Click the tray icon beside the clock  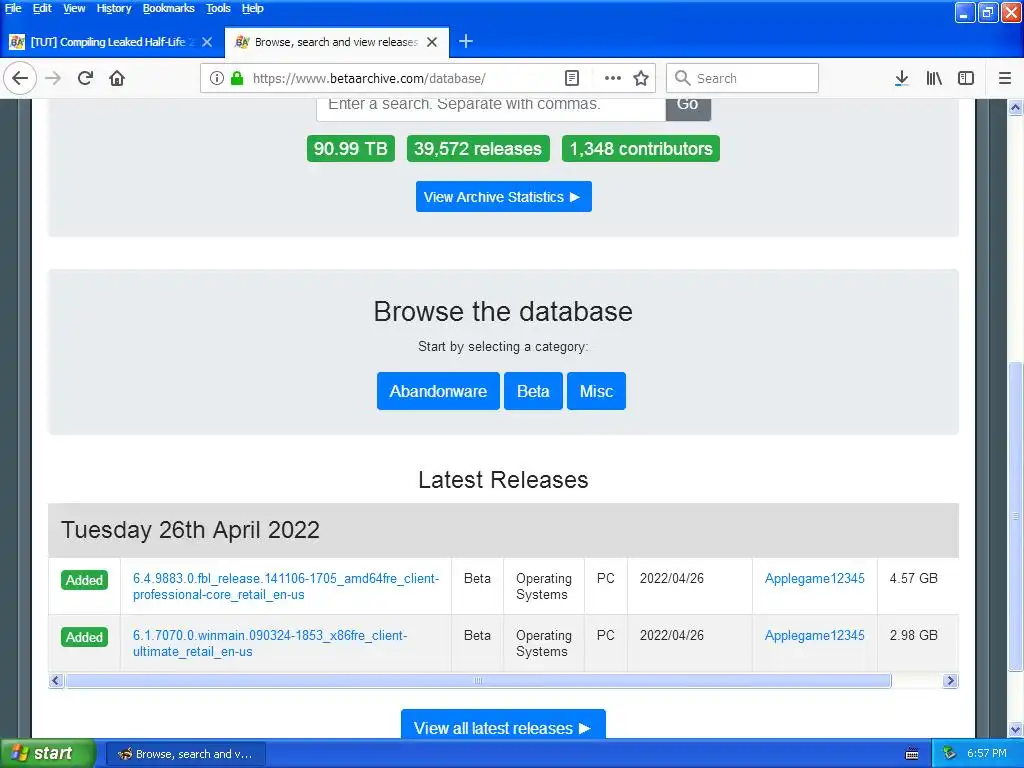click(x=950, y=754)
